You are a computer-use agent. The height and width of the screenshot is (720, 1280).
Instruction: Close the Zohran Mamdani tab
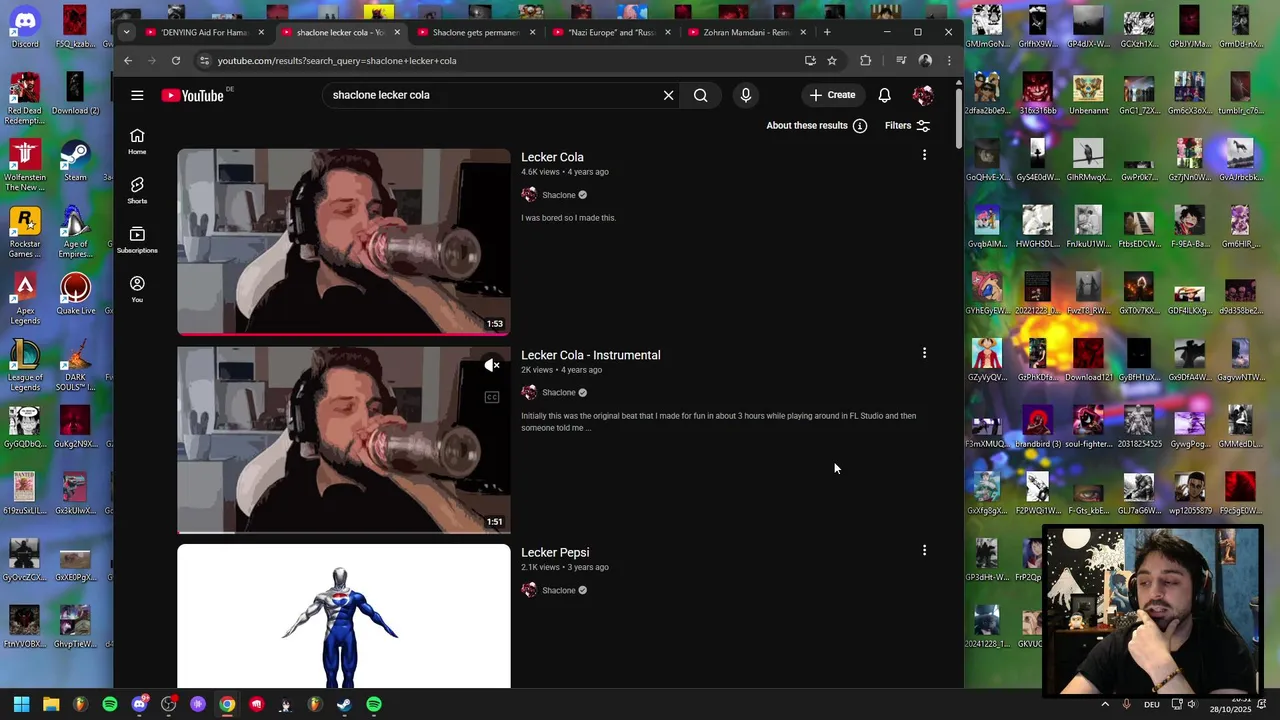803,32
